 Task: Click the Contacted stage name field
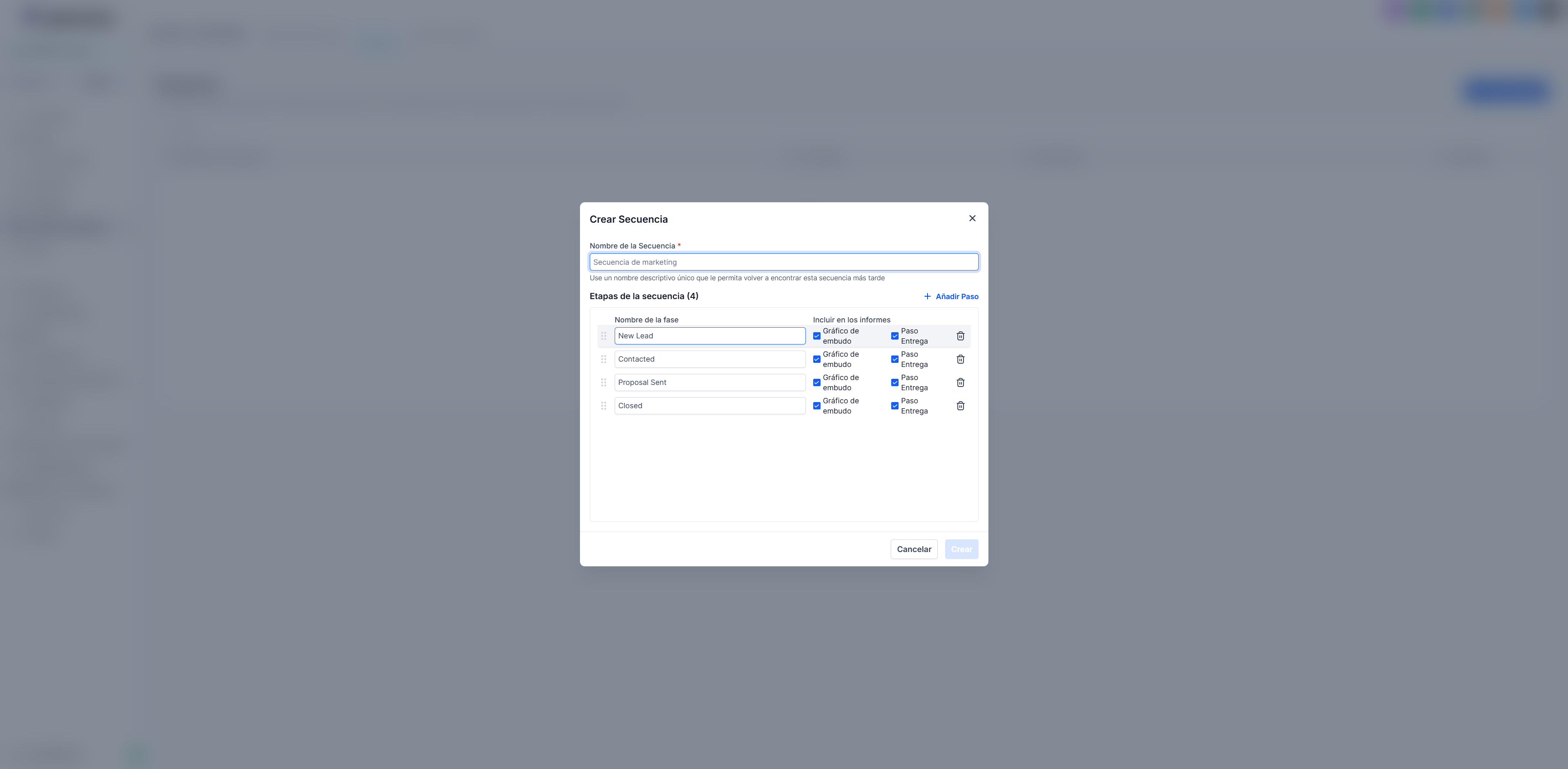(709, 359)
